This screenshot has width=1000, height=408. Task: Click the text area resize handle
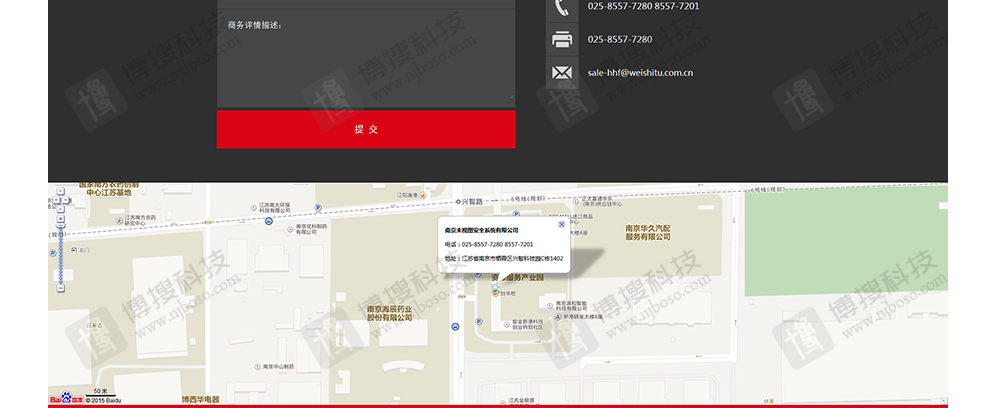tap(511, 101)
